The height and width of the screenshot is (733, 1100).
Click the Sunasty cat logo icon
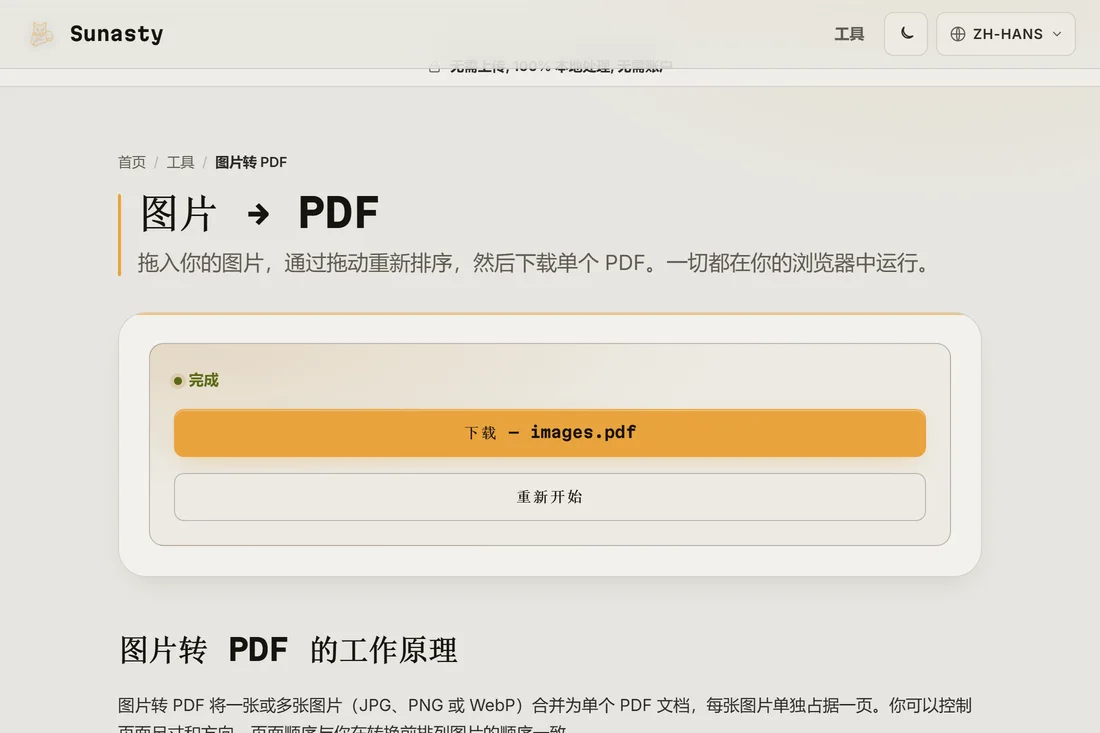(x=41, y=34)
